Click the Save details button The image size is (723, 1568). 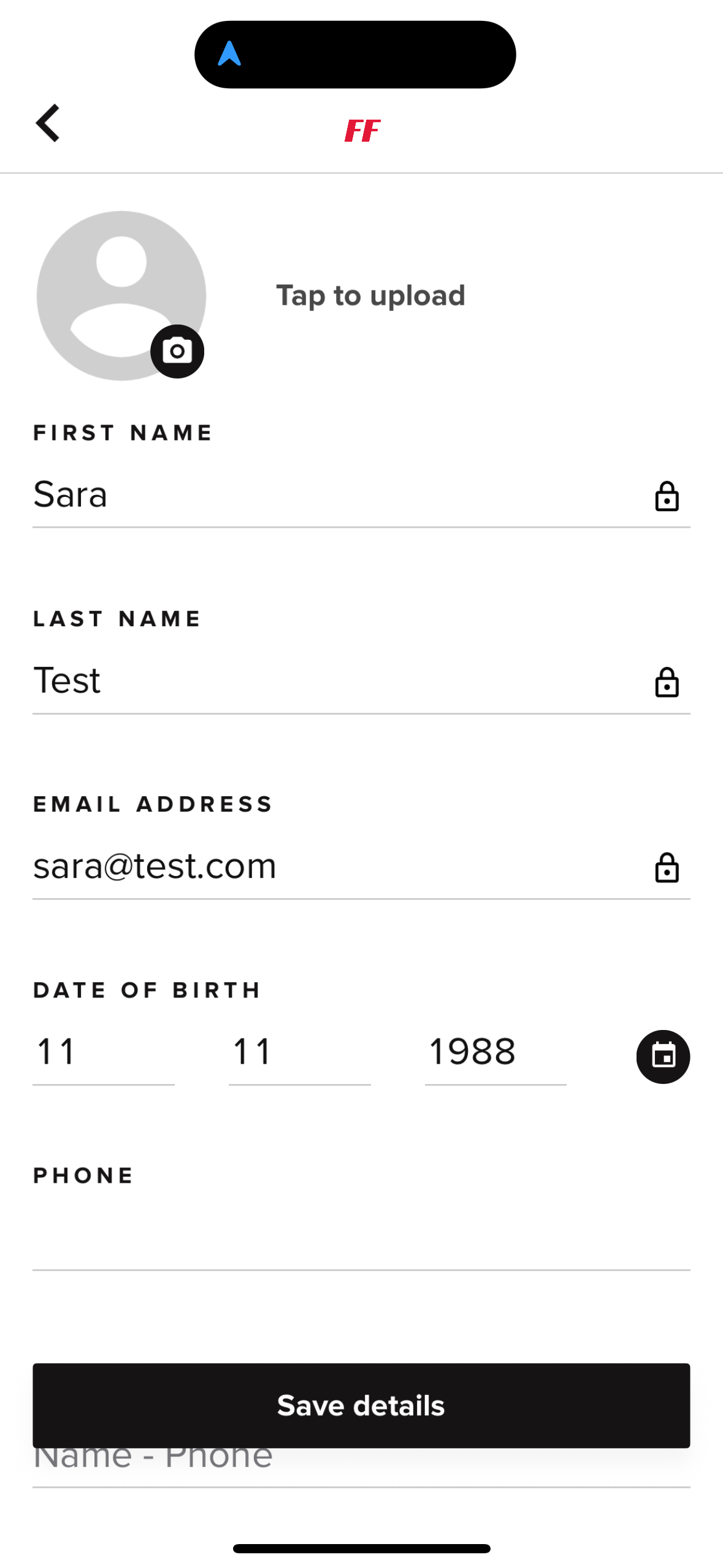(x=361, y=1405)
